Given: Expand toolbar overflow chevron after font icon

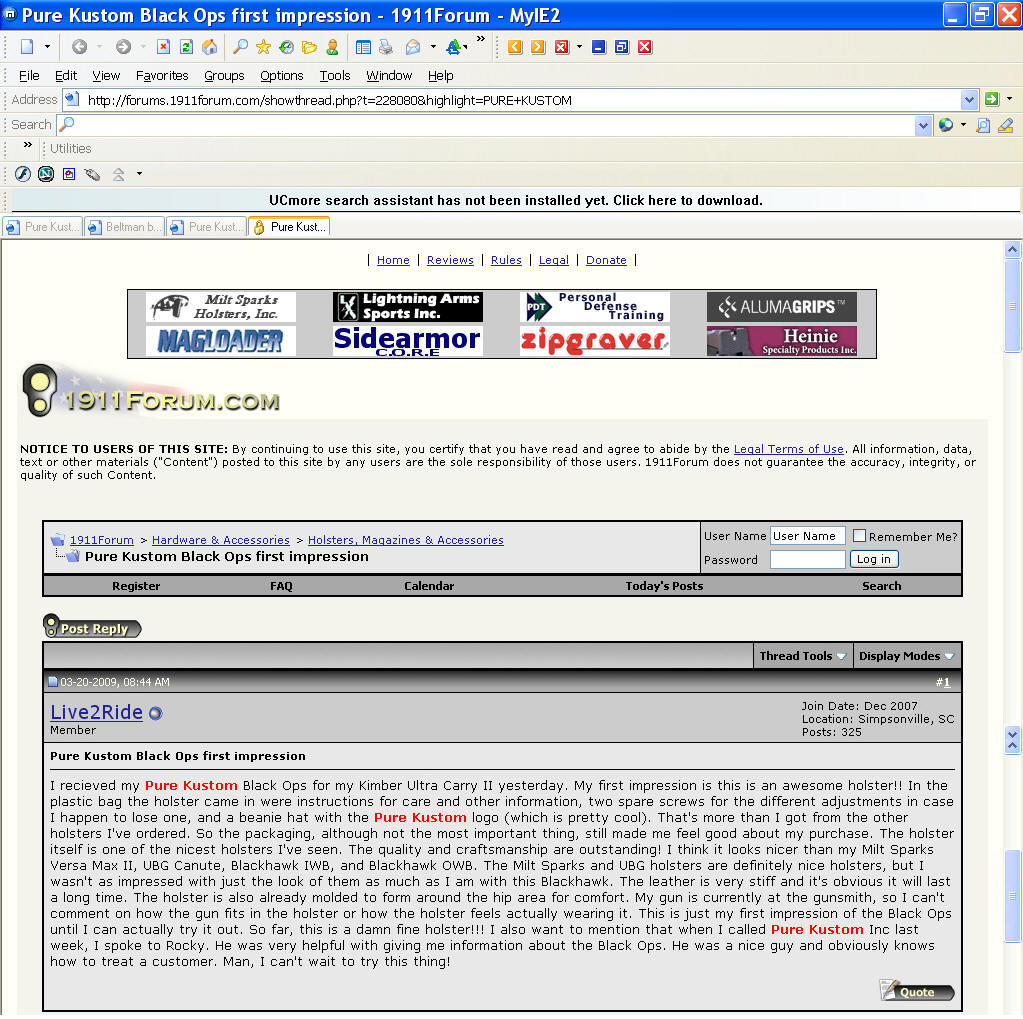Looking at the screenshot, I should click(481, 39).
